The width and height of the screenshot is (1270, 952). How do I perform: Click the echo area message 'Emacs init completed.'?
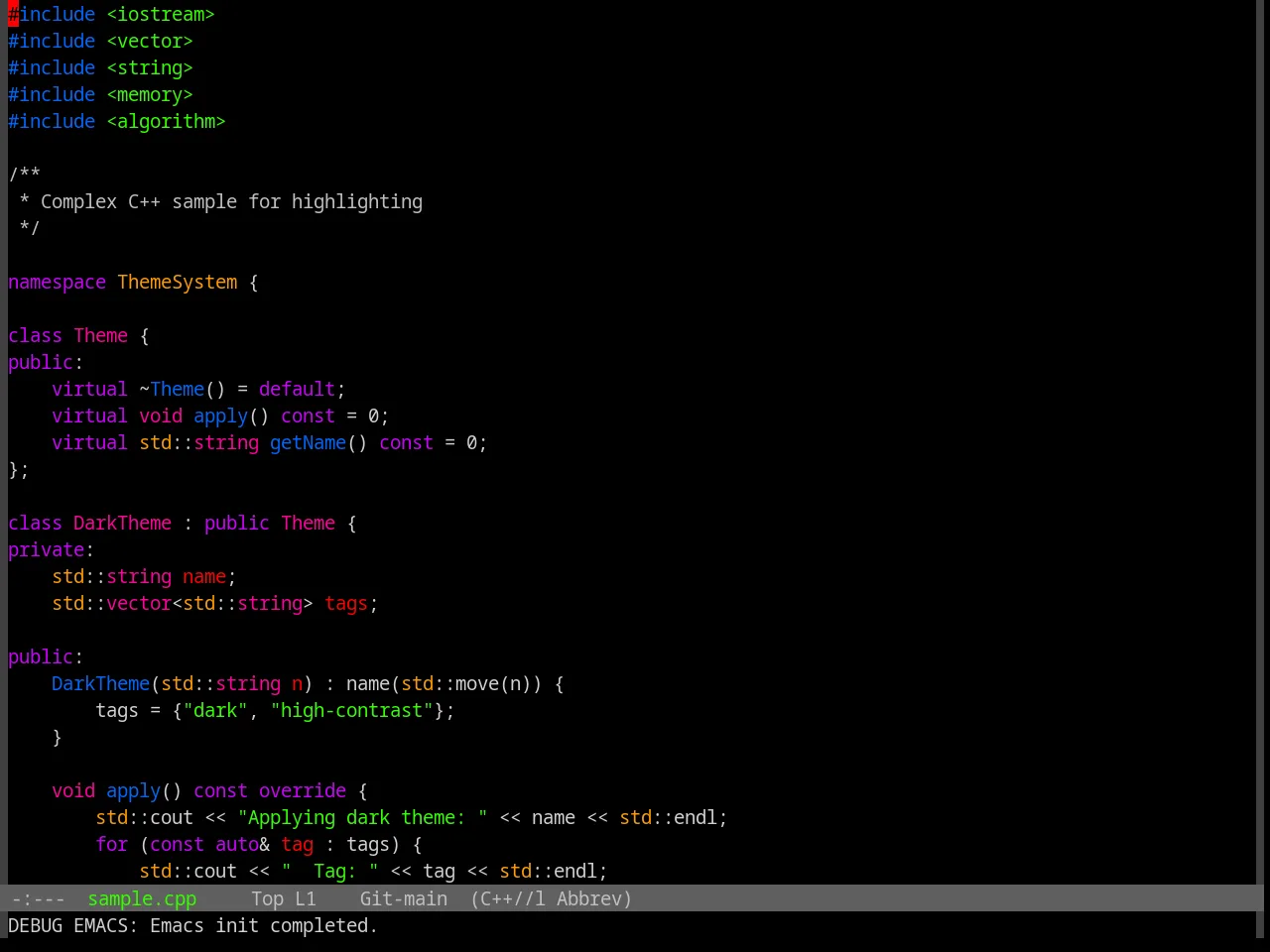click(264, 925)
